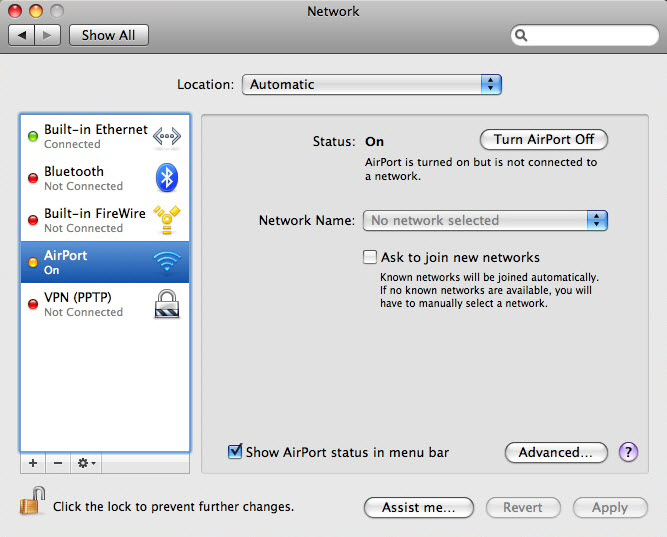This screenshot has height=537, width=667.
Task: Uncheck Show AirPort status in menu bar
Action: click(235, 452)
